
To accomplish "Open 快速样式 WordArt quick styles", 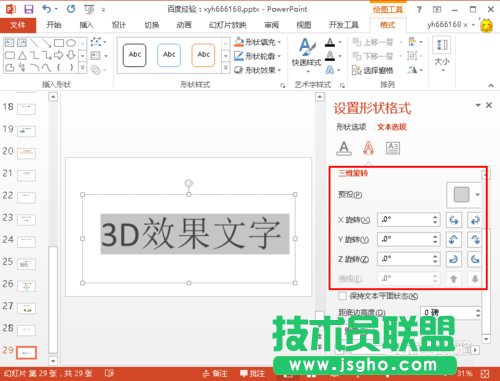I will click(x=306, y=55).
